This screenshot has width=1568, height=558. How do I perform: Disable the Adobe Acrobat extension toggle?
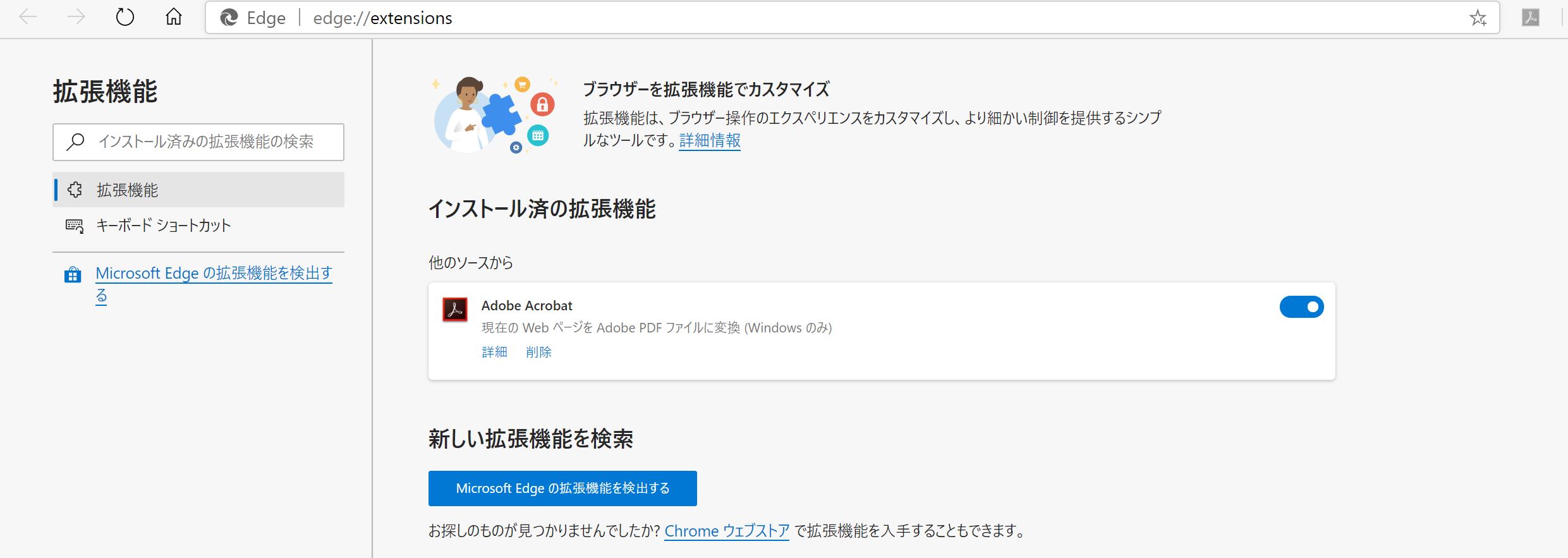click(1301, 307)
